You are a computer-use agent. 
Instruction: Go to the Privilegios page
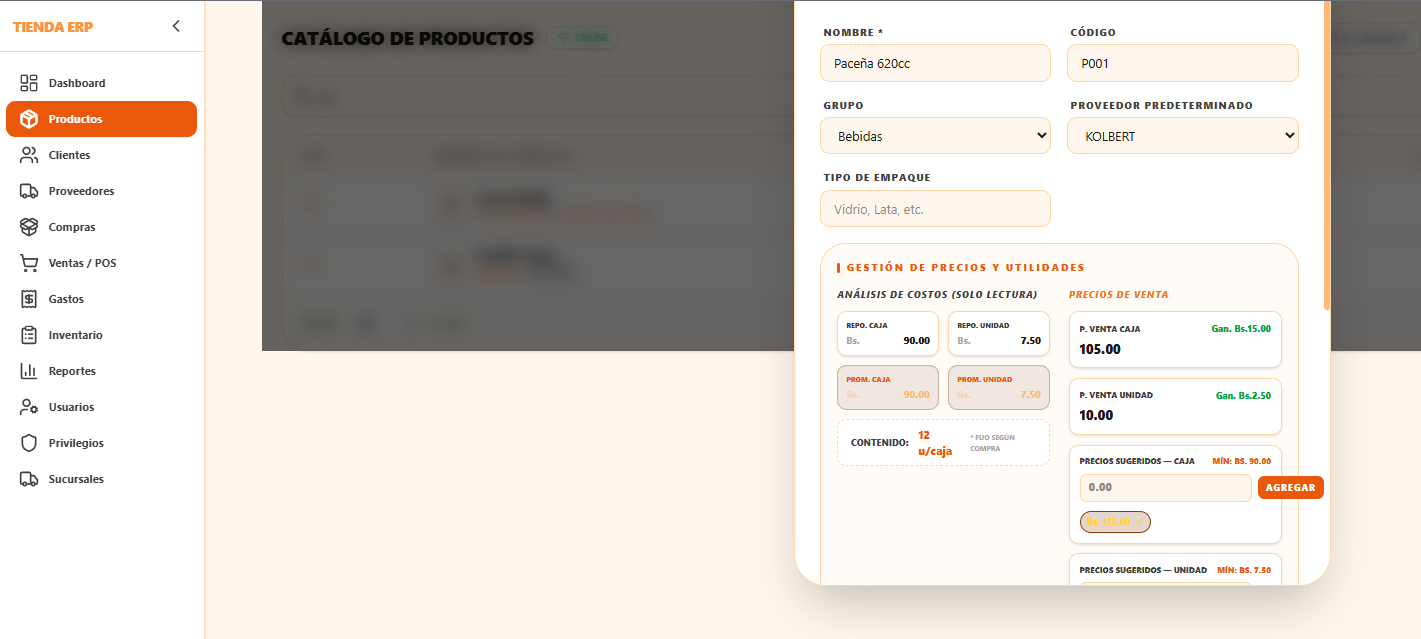[x=101, y=443]
